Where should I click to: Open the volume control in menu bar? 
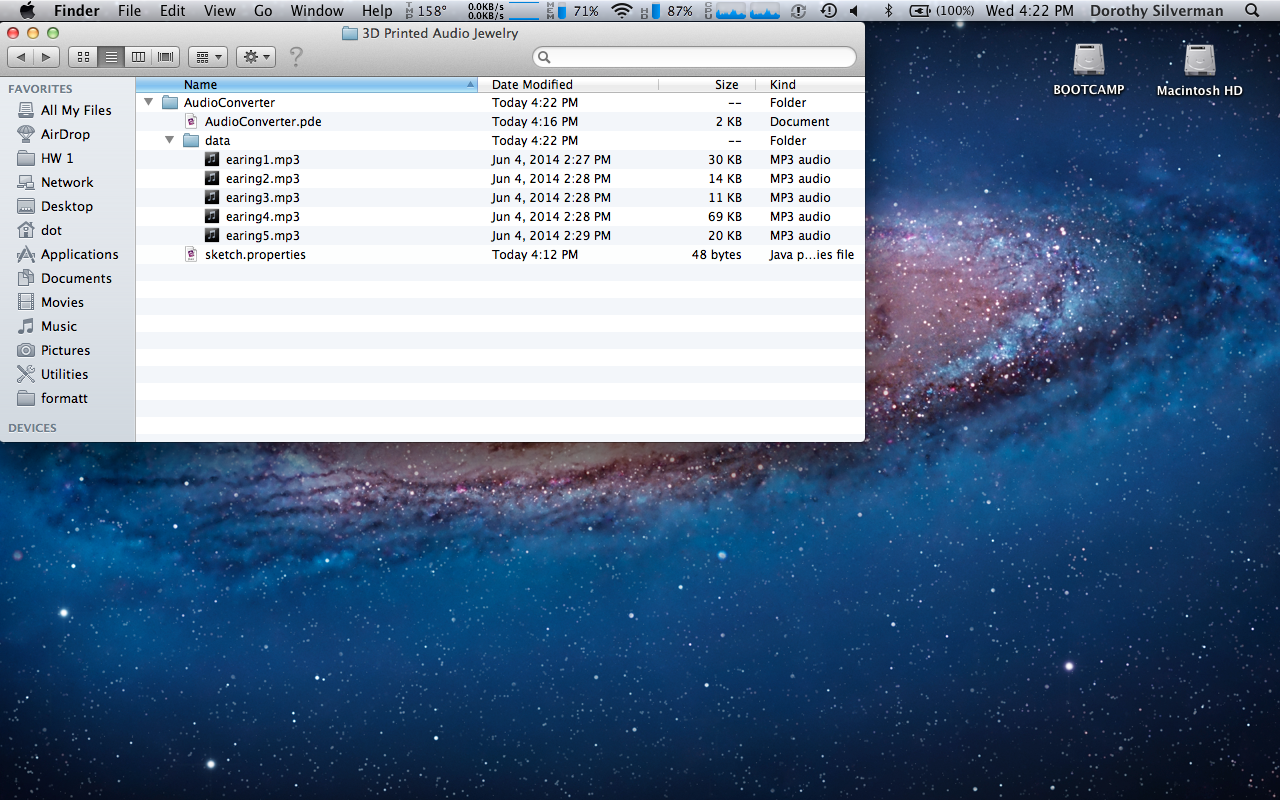[854, 11]
